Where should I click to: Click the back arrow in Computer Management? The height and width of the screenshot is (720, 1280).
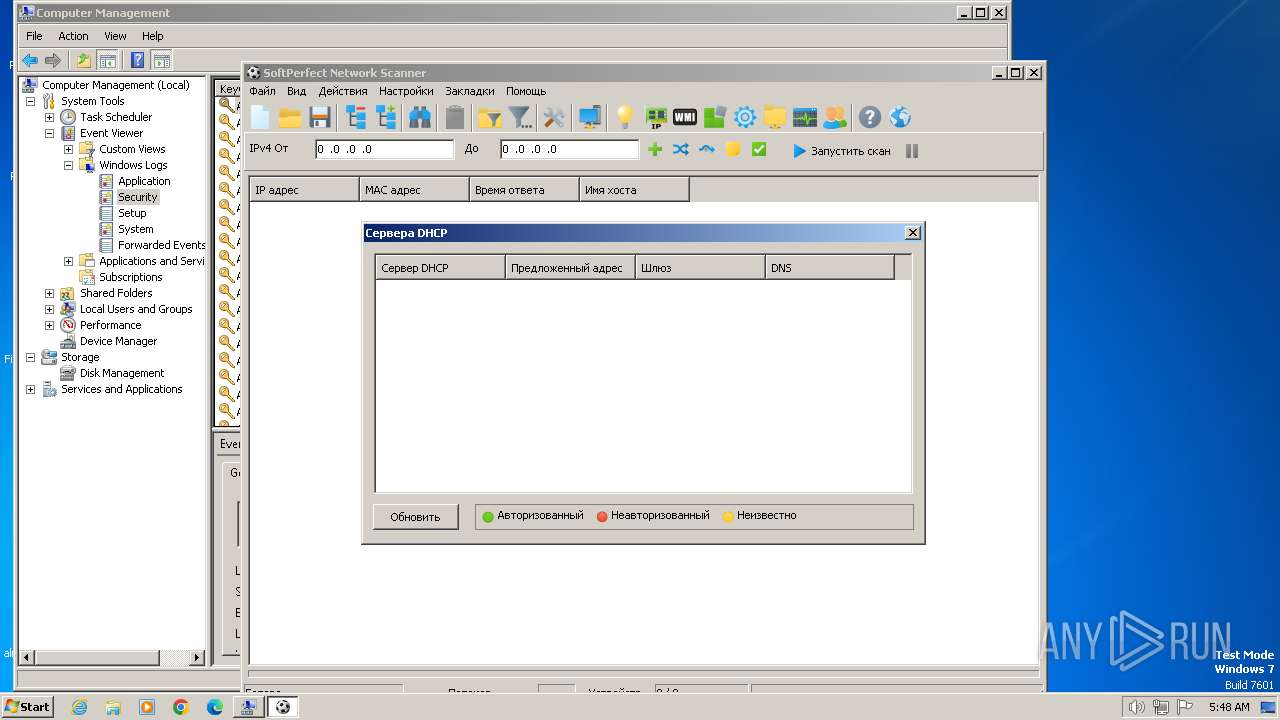coord(30,60)
